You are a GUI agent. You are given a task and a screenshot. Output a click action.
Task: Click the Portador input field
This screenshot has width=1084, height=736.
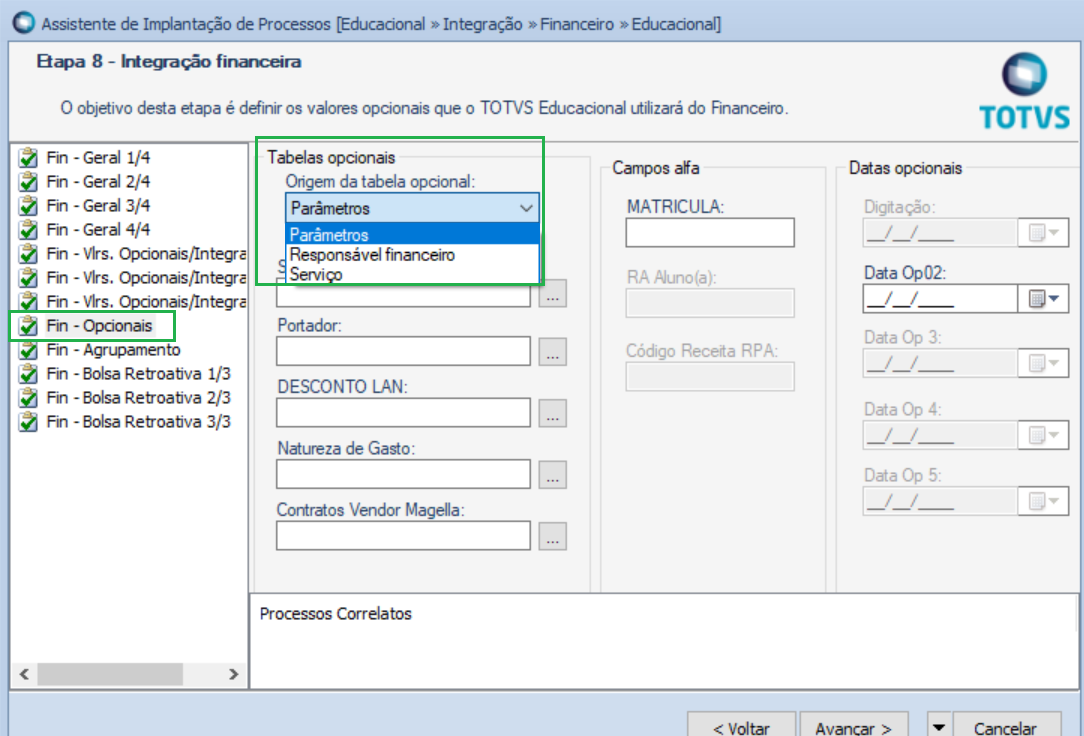(404, 351)
